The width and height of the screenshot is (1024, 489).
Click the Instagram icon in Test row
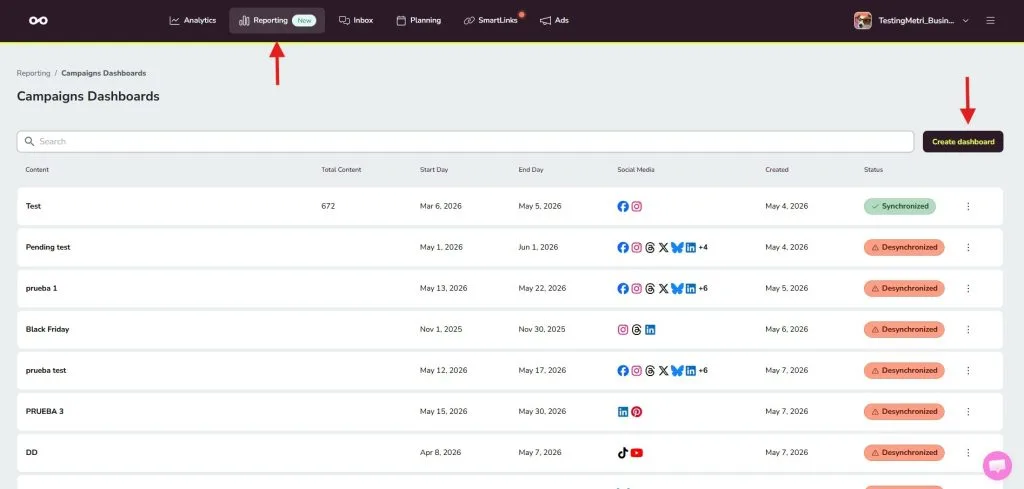(x=637, y=206)
